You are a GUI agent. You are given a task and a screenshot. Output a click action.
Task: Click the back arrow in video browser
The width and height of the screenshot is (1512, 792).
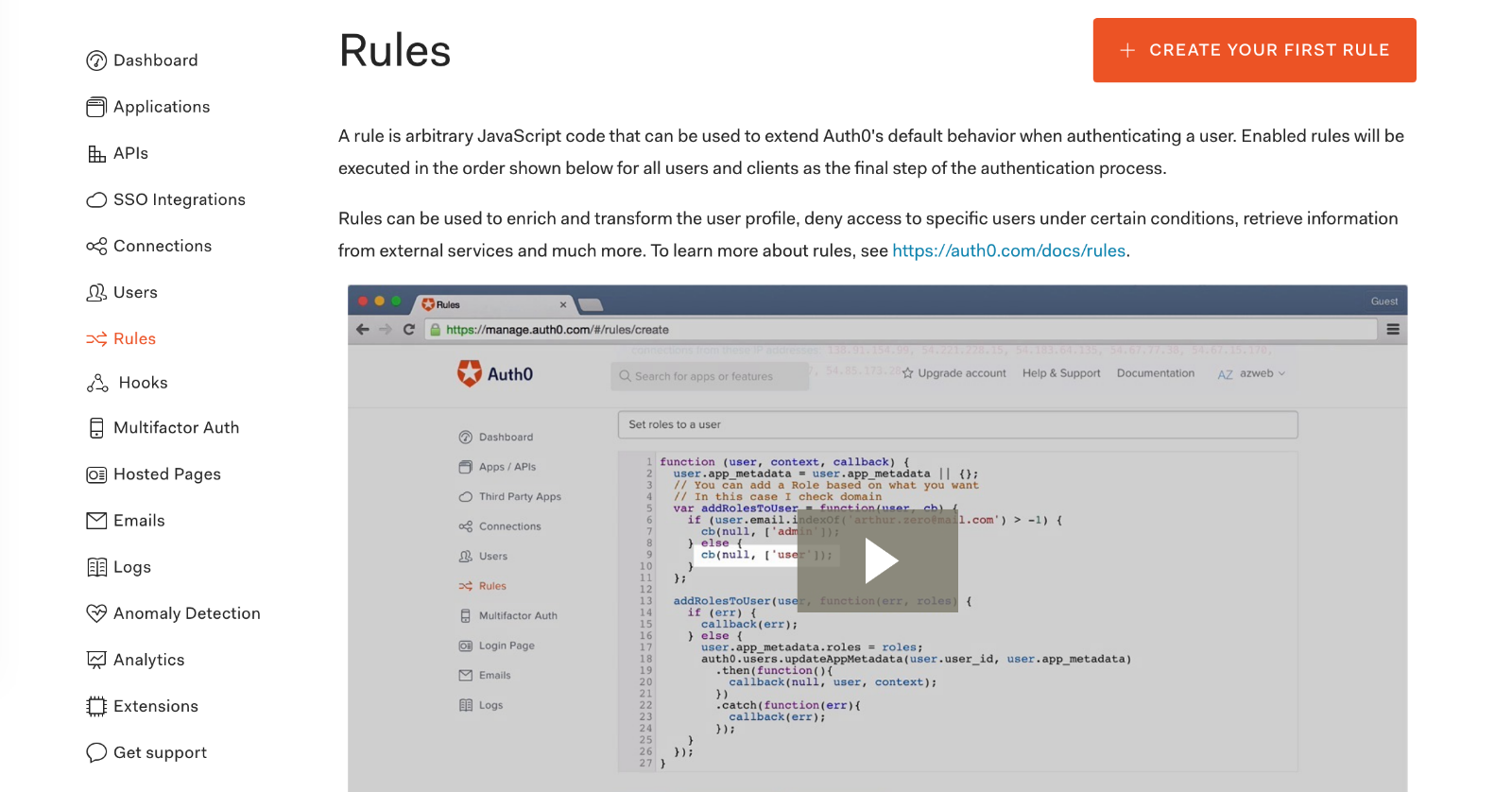[363, 330]
